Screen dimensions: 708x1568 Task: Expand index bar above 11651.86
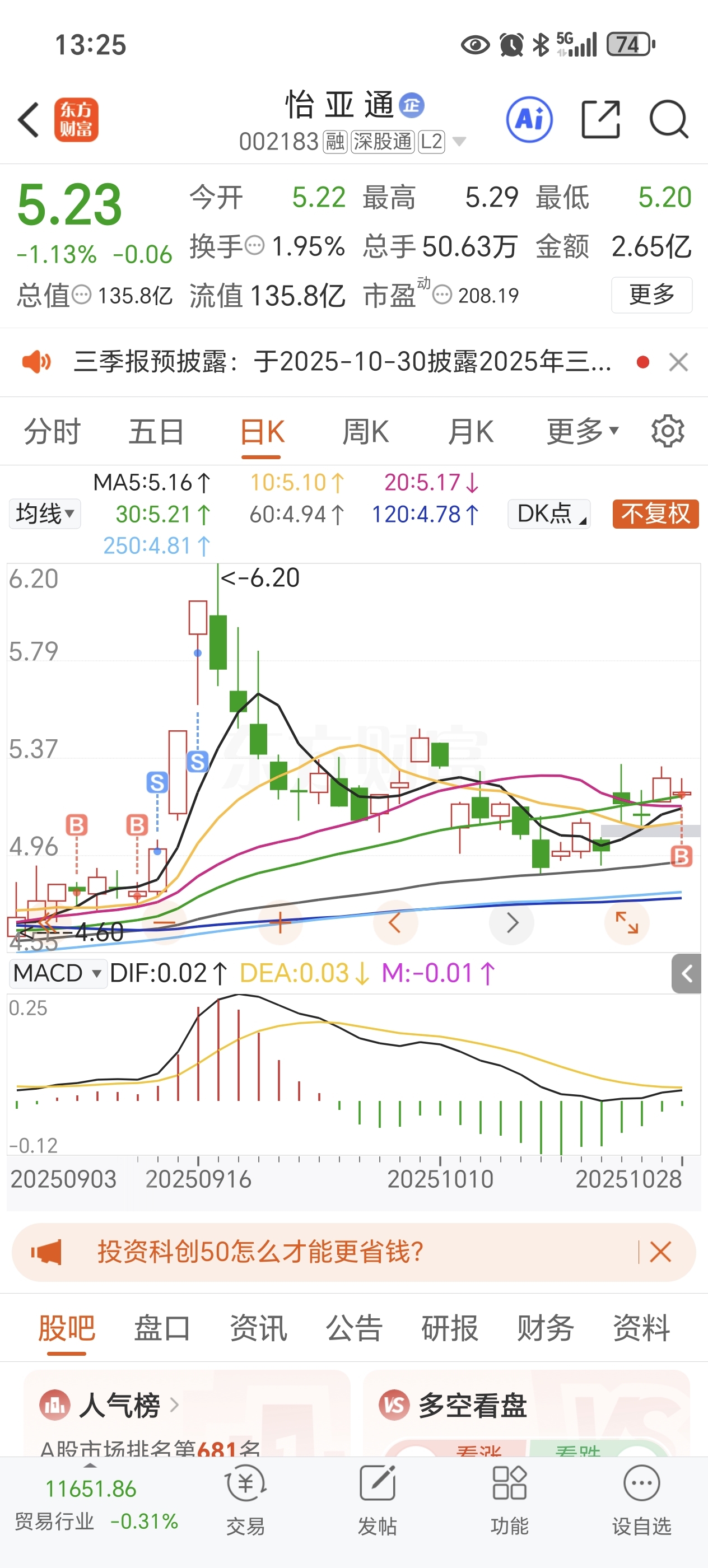click(90, 1466)
